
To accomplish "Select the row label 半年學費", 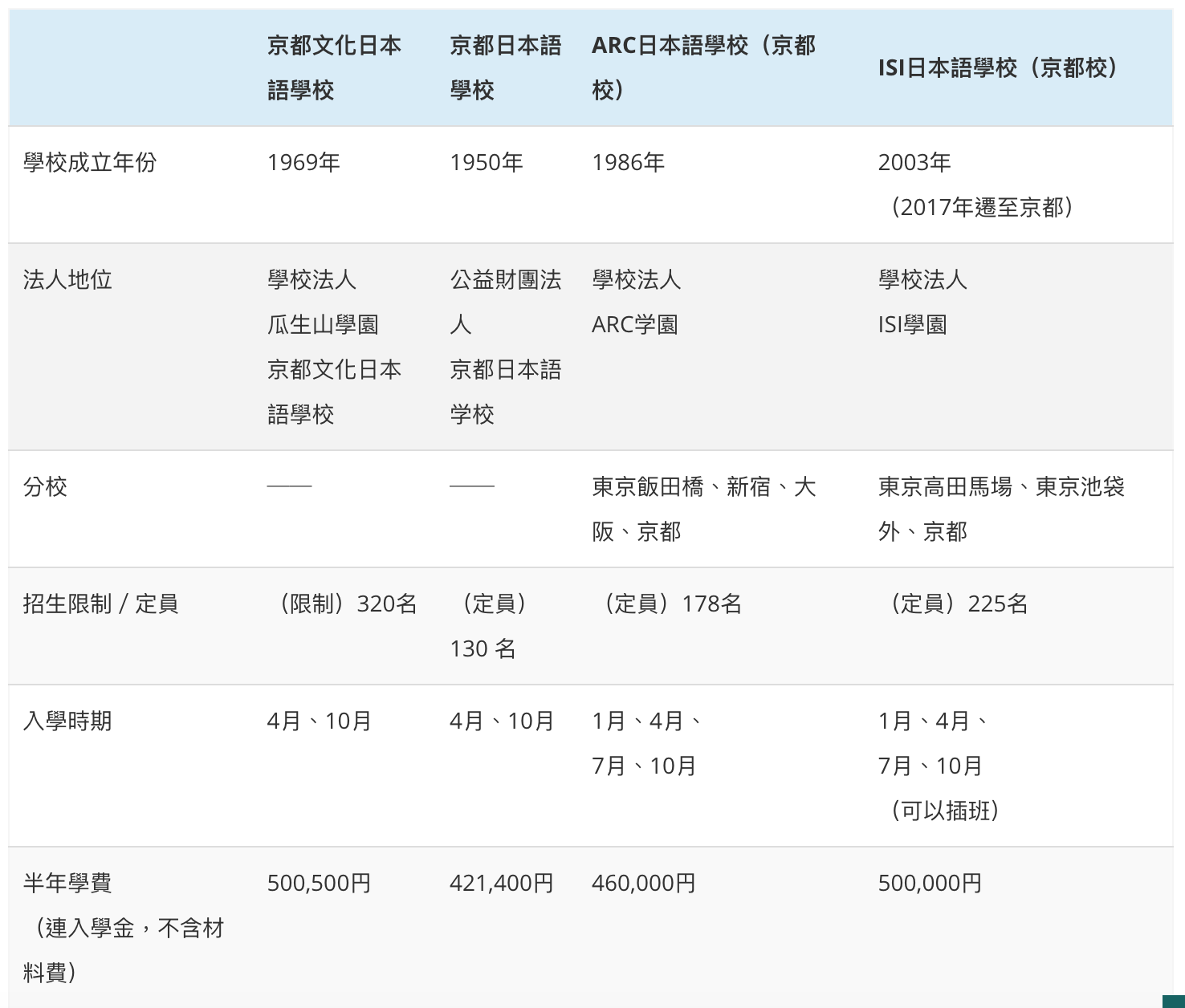I will coord(67,884).
